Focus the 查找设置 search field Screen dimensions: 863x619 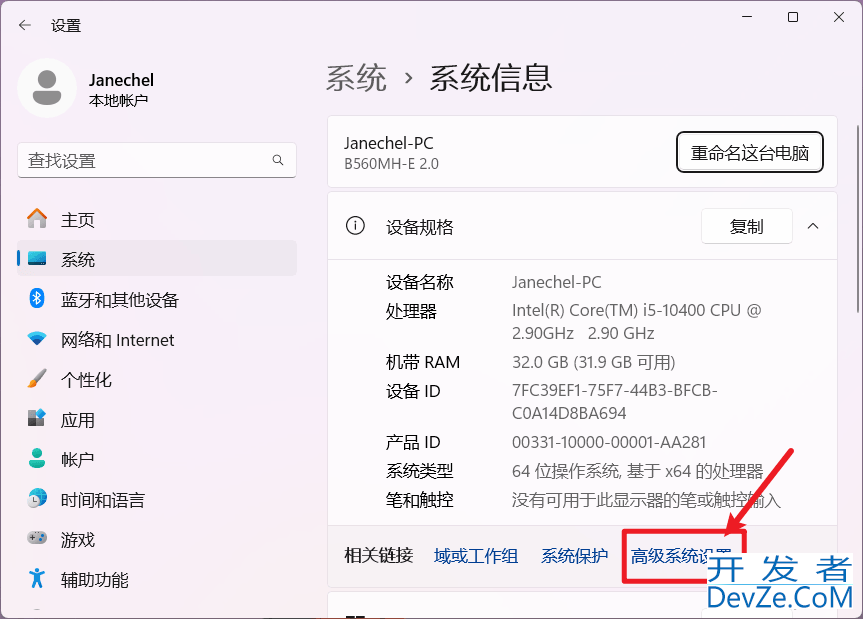[x=157, y=160]
